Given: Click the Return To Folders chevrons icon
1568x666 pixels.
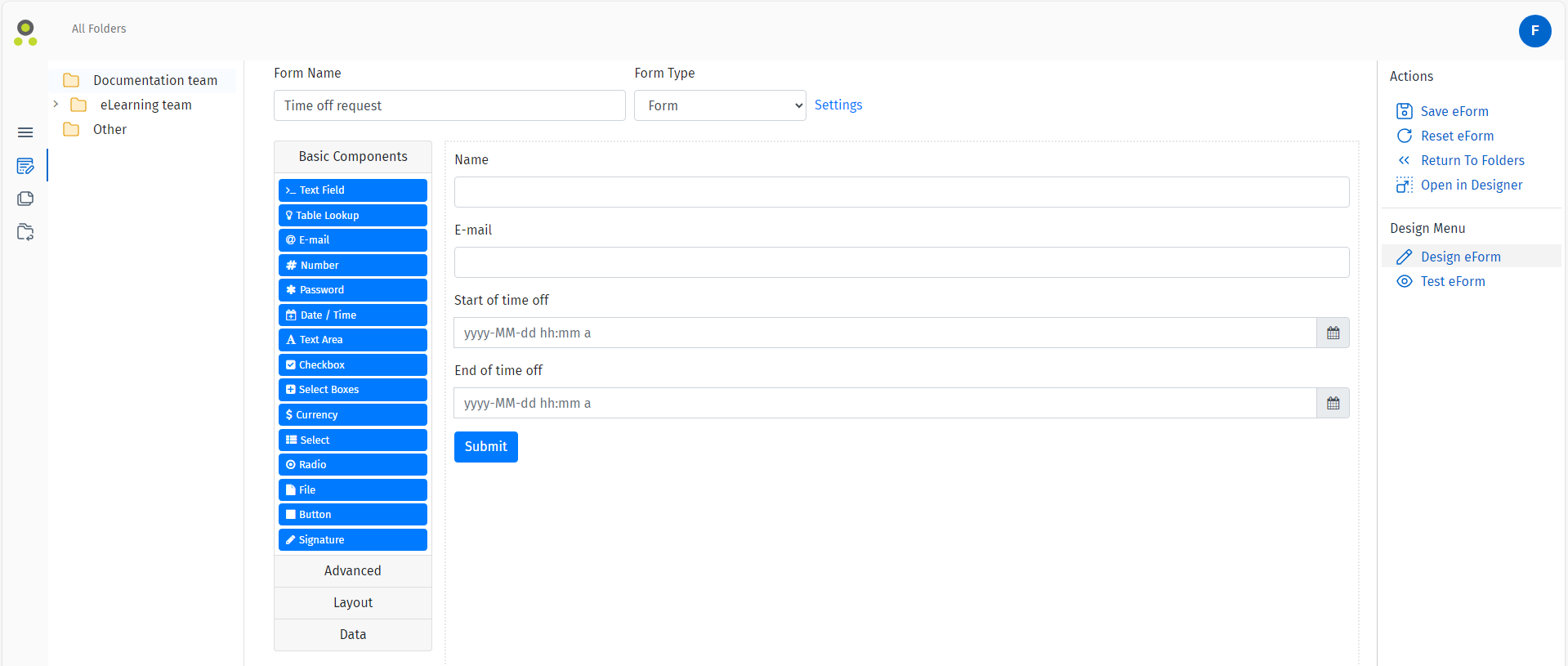Looking at the screenshot, I should click(x=1404, y=160).
